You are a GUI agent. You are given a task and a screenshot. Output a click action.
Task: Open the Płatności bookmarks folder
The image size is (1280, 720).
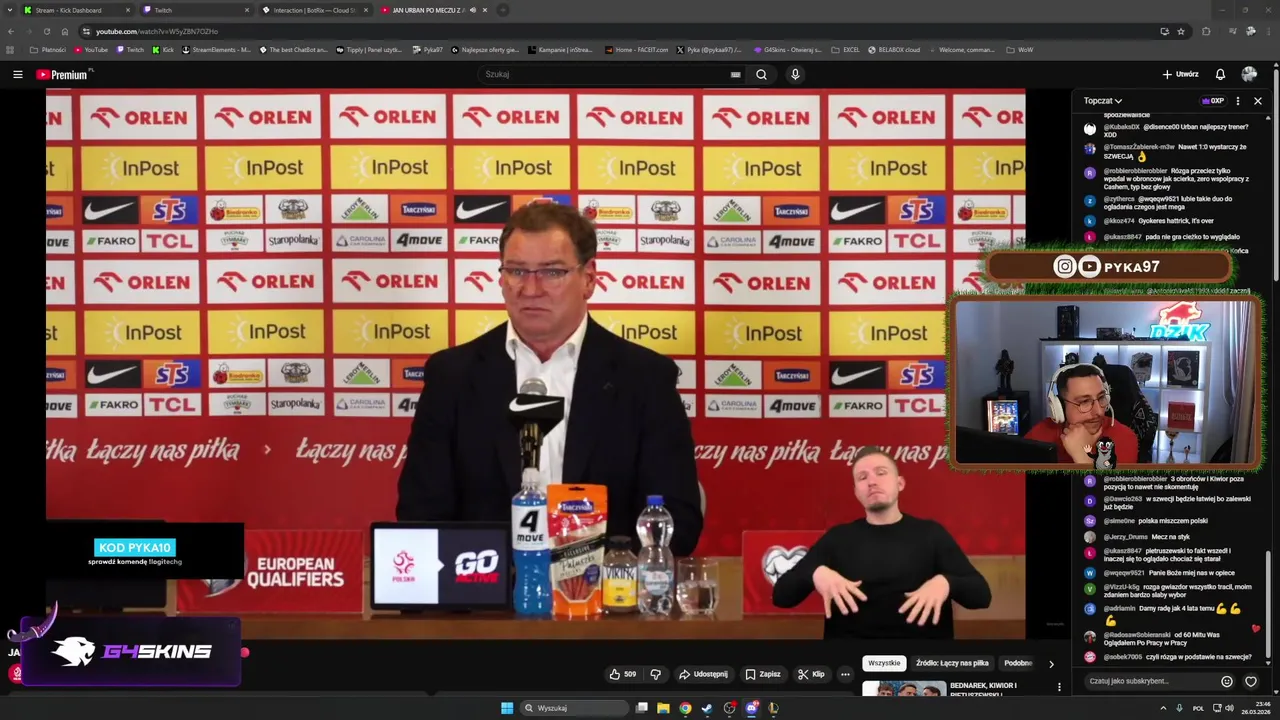click(x=48, y=49)
